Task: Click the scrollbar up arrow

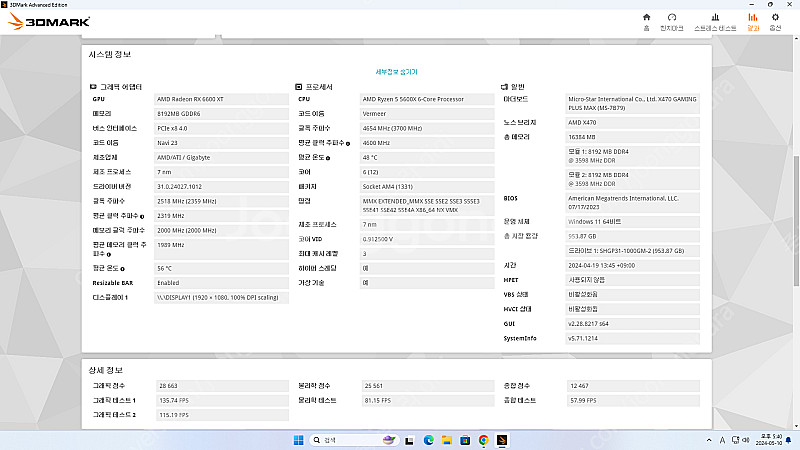Action: tap(796, 38)
